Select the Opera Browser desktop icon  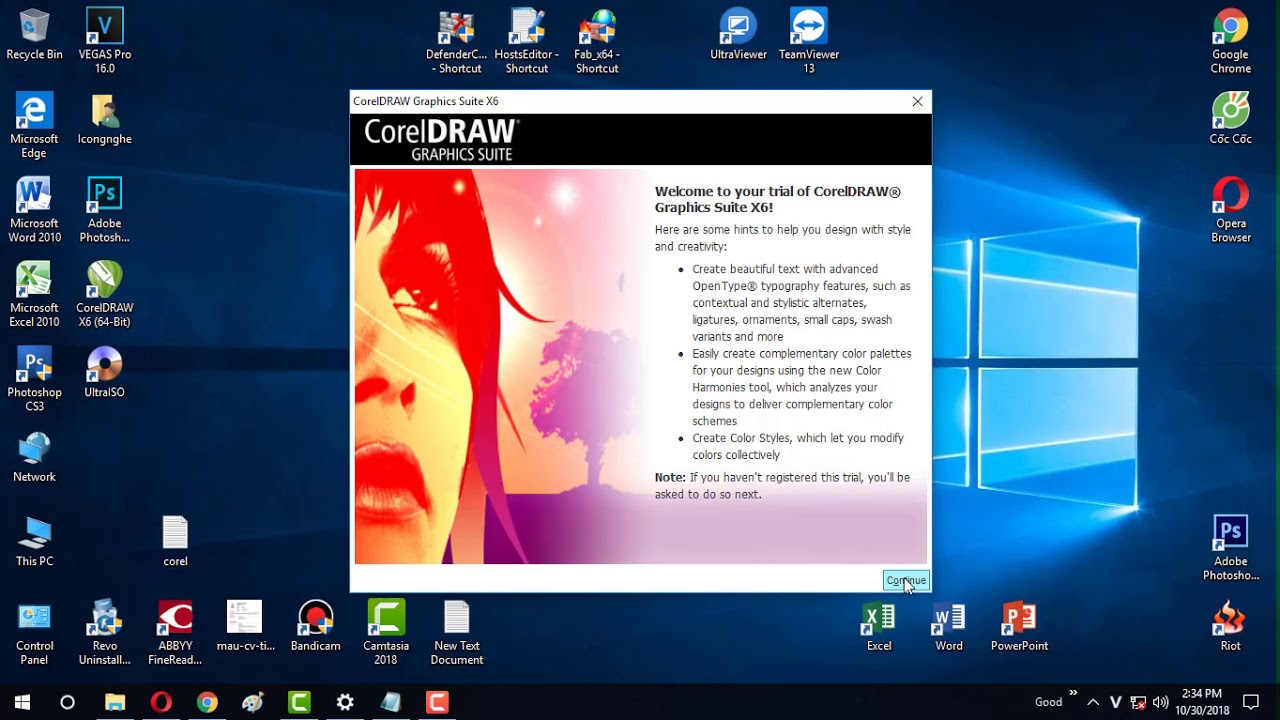coord(1230,210)
